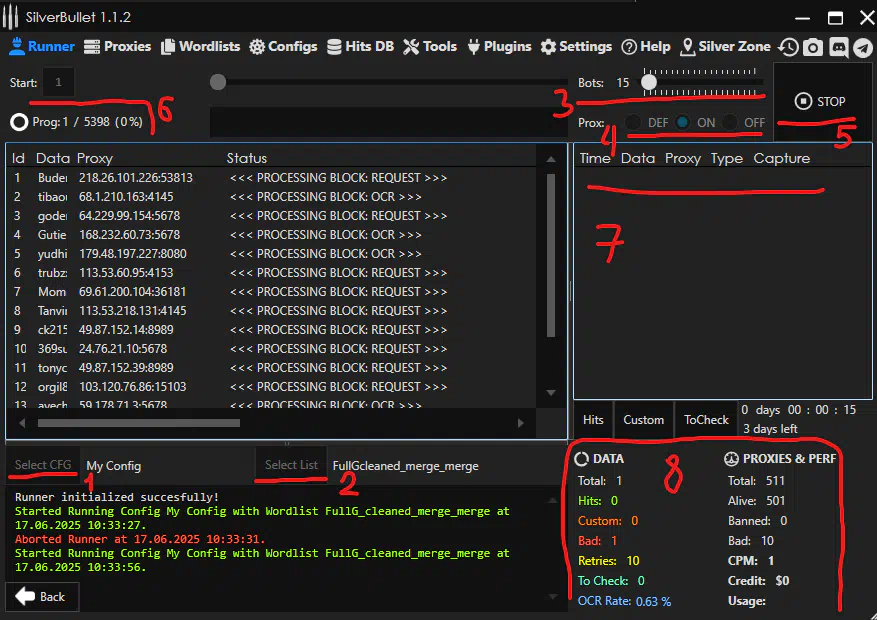
Task: Open the Runner tab
Action: [42, 46]
